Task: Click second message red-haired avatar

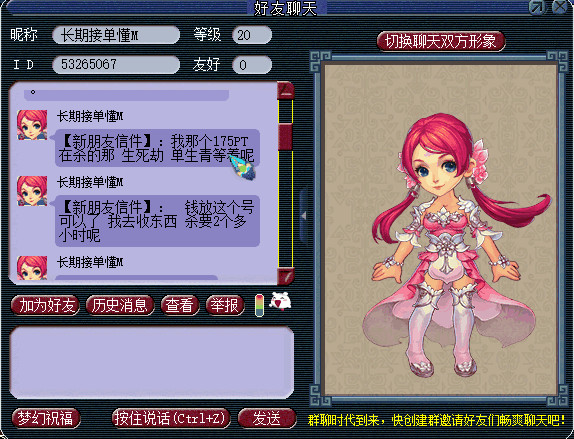Action: coord(32,191)
